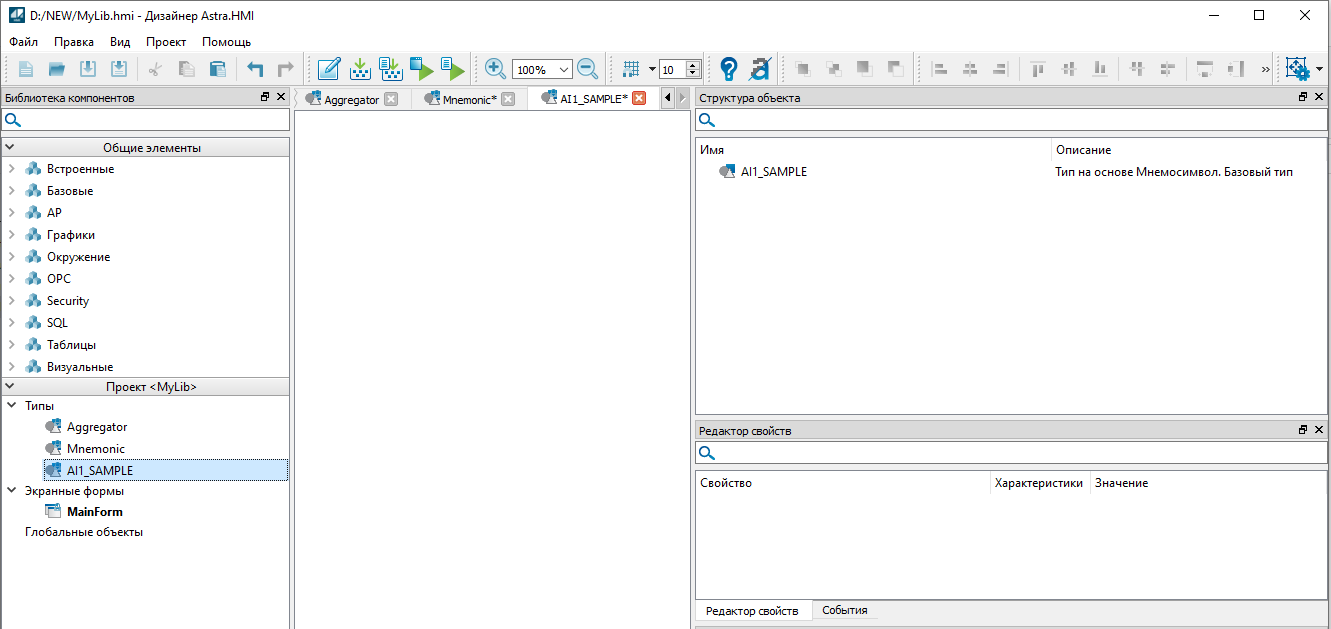Click the zoom out magnifier icon
This screenshot has height=629, width=1331.
coord(588,69)
